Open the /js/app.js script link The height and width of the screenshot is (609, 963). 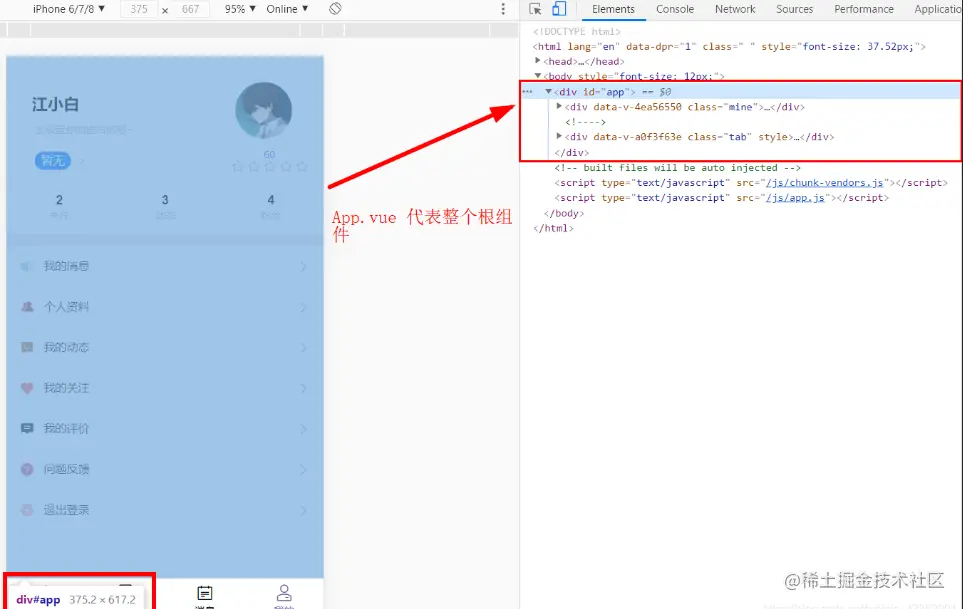795,198
